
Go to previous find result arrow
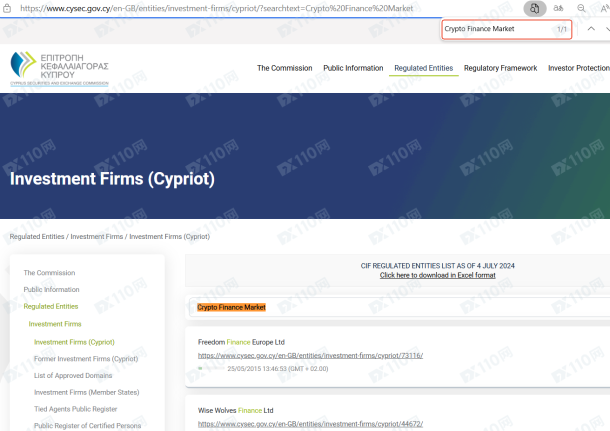[x=590, y=29]
